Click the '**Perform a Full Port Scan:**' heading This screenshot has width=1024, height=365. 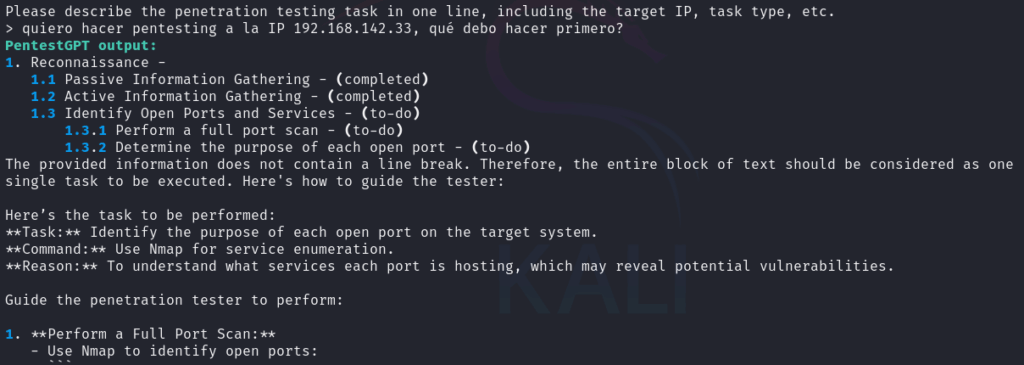click(153, 334)
